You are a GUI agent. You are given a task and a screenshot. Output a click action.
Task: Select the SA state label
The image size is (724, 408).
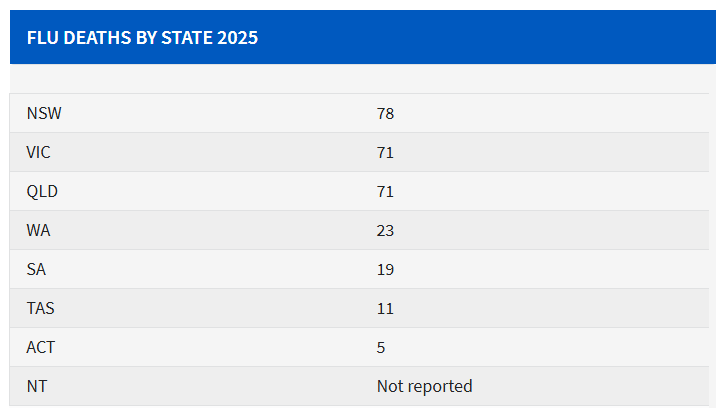(36, 270)
